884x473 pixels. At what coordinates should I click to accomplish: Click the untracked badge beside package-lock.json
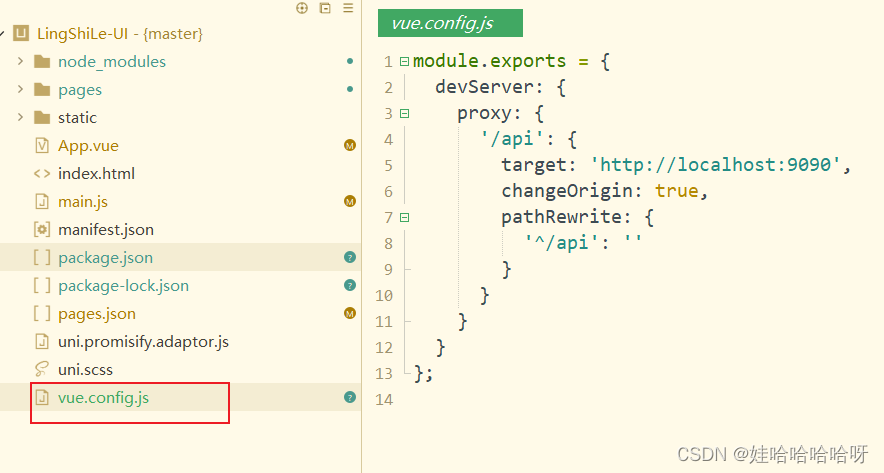point(350,285)
